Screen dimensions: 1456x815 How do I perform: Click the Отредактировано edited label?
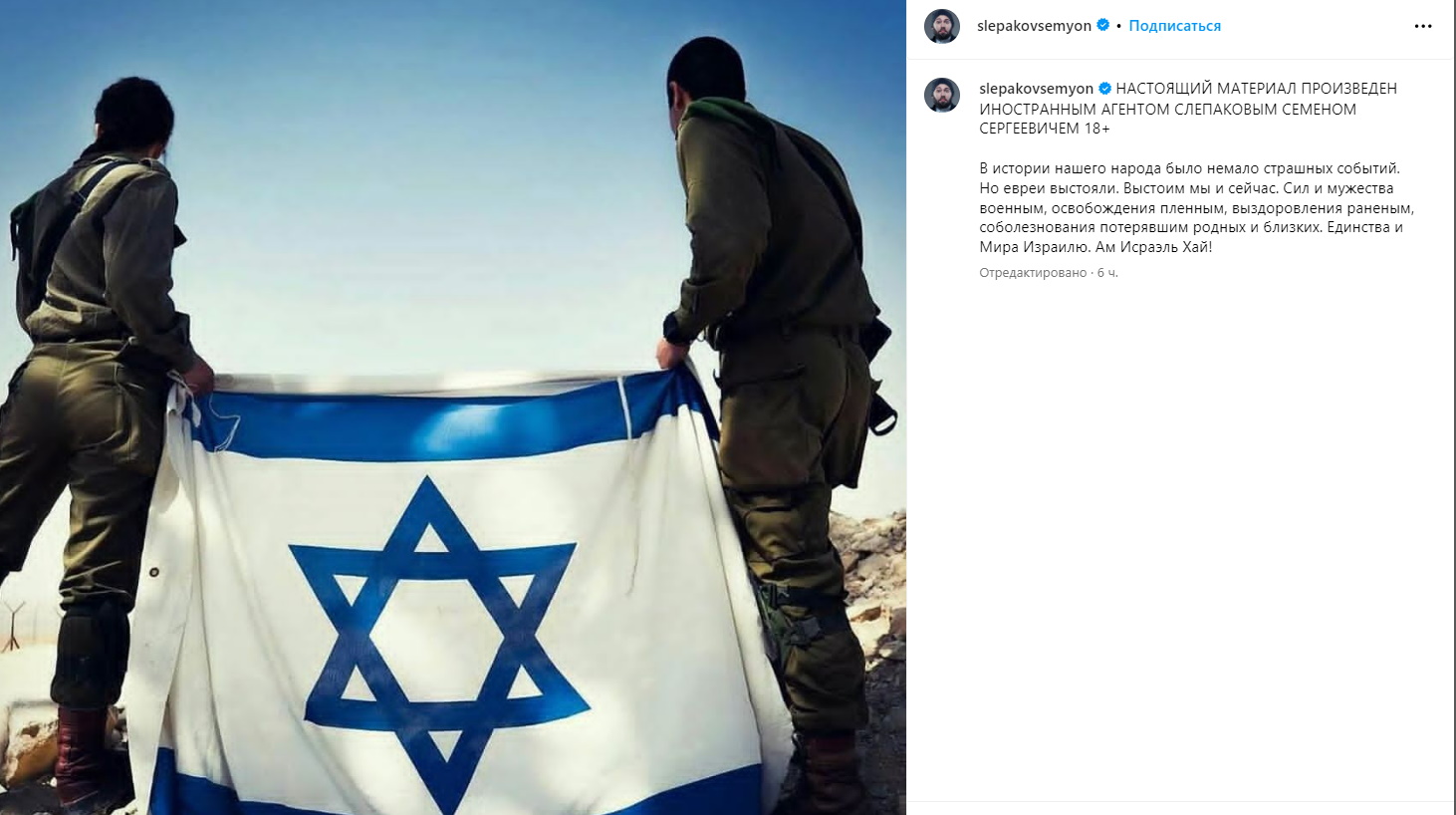pyautogui.click(x=1033, y=273)
